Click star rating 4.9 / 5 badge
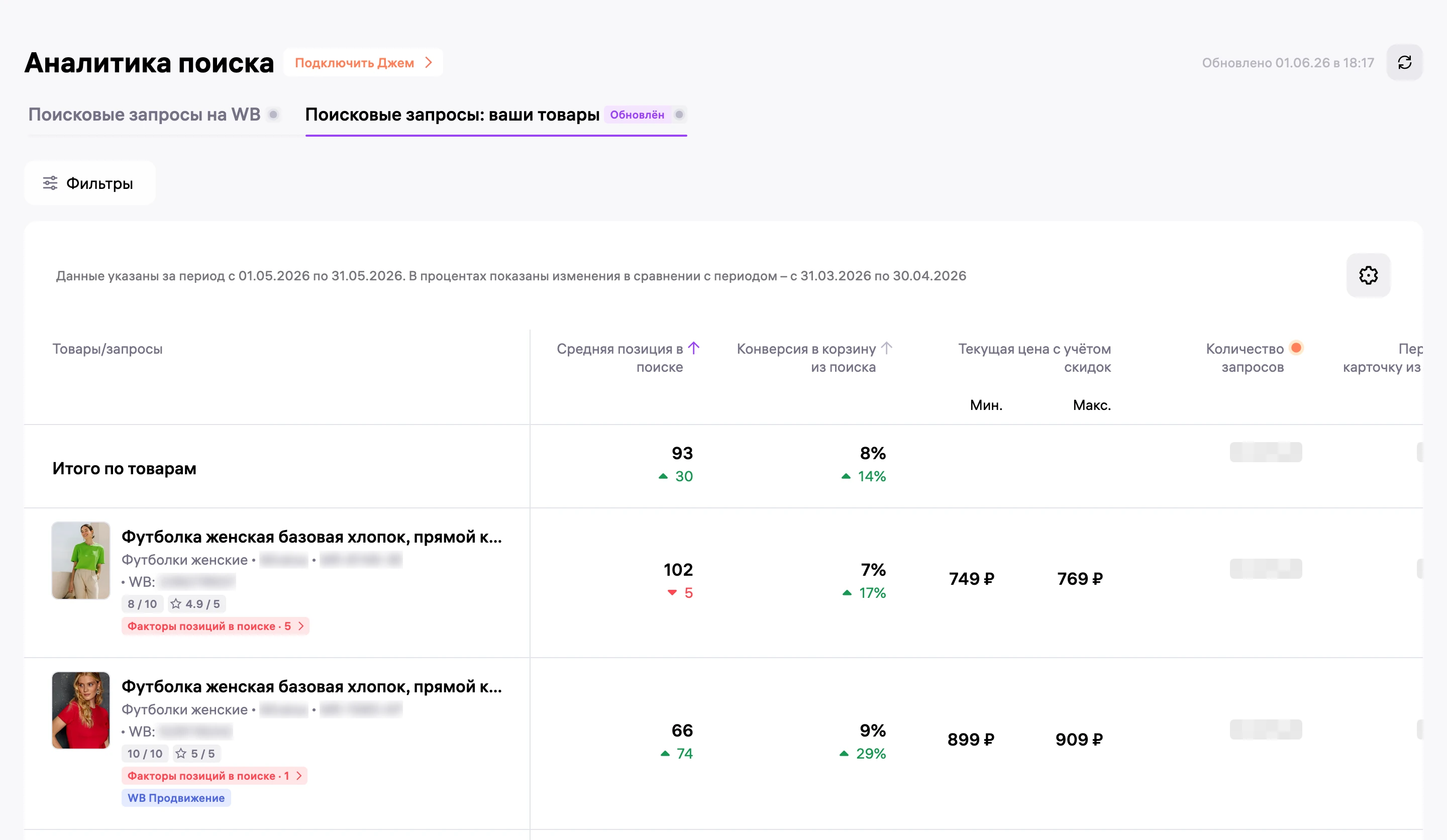 [196, 604]
